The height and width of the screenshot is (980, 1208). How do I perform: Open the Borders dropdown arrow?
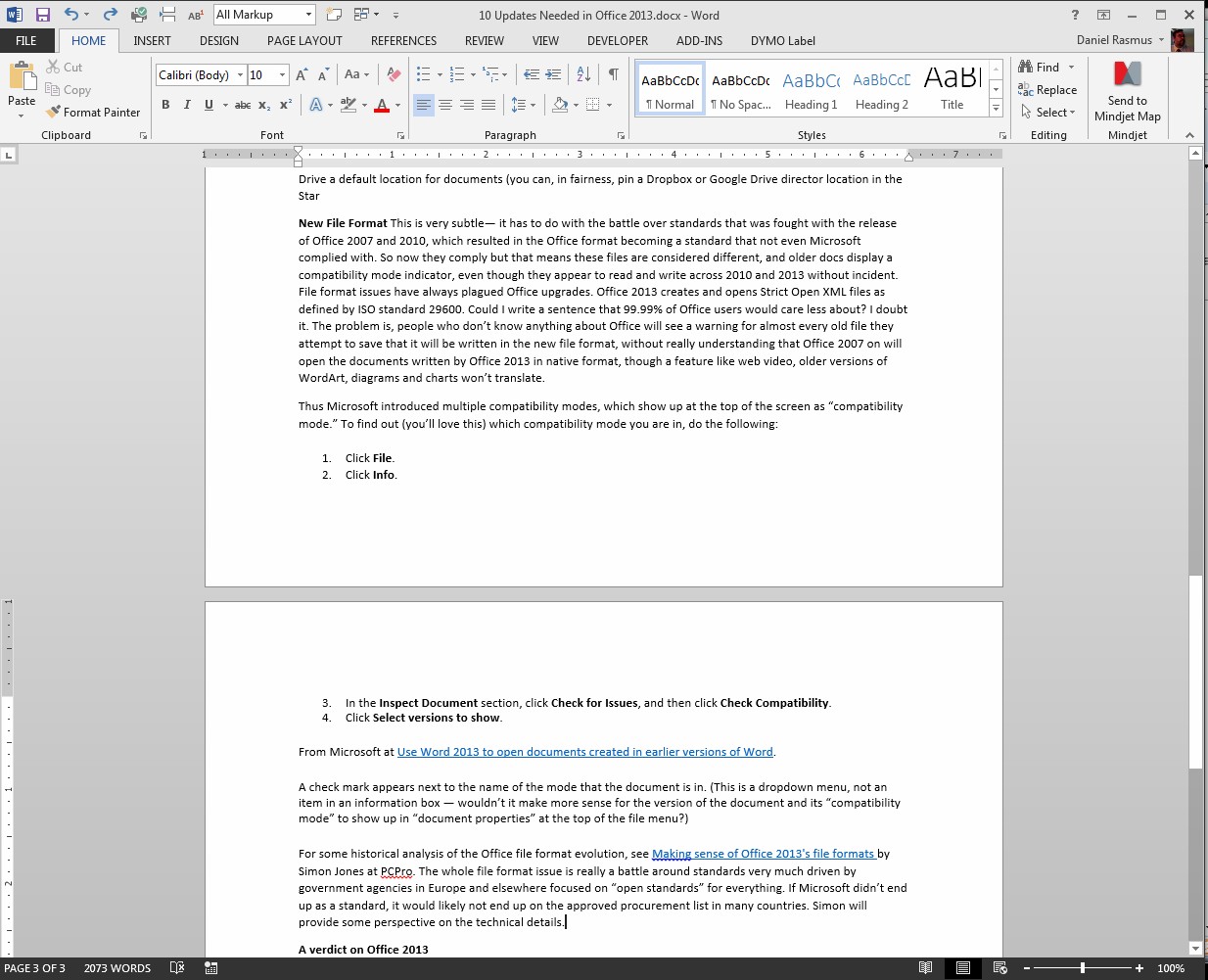tap(609, 105)
